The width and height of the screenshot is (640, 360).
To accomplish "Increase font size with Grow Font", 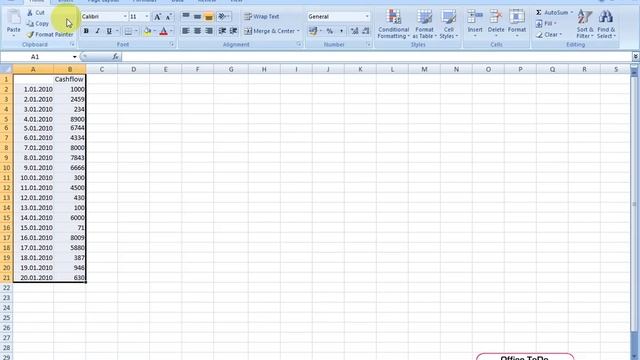I will tap(157, 17).
